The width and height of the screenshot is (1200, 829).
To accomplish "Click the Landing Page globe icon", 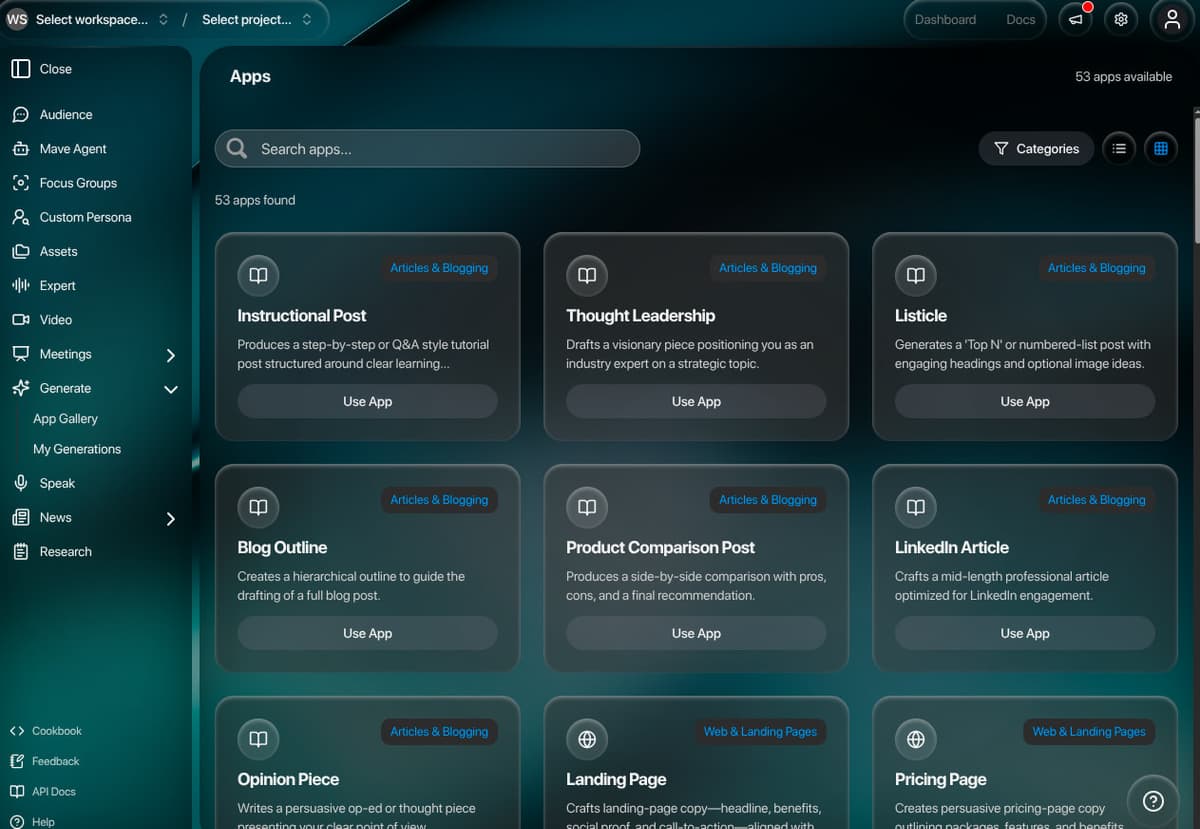I will (x=587, y=739).
